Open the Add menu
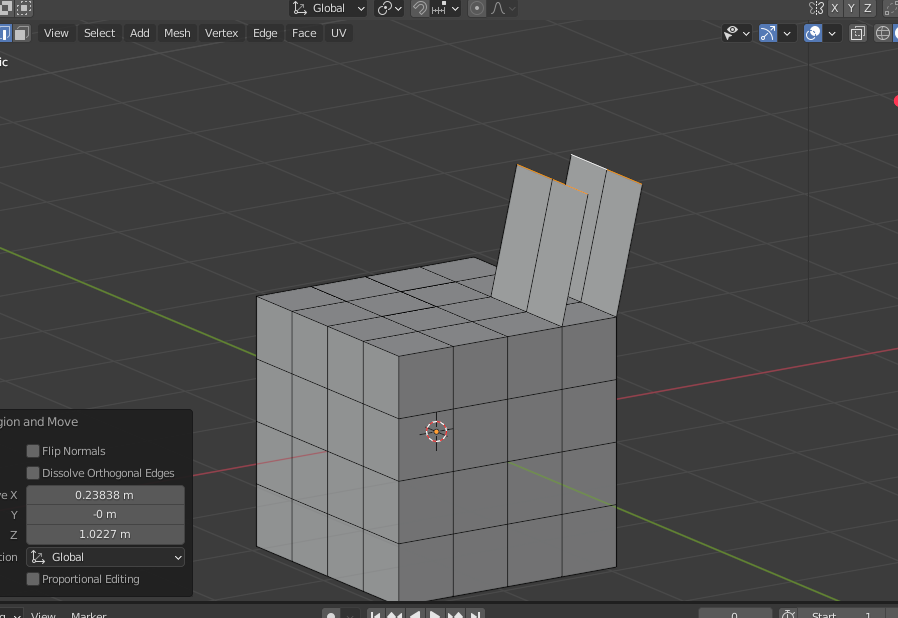The height and width of the screenshot is (618, 898). point(139,33)
